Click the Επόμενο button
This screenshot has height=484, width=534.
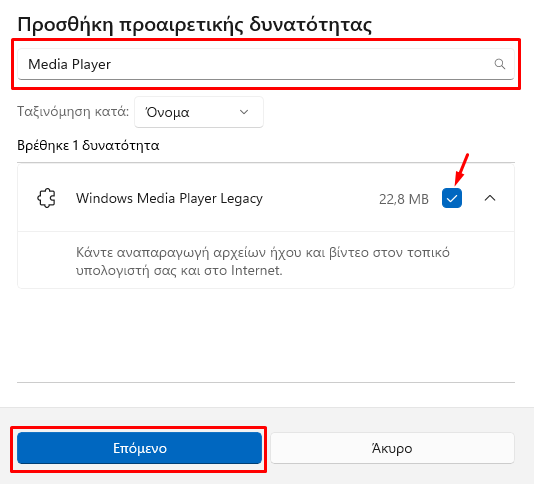click(x=140, y=448)
